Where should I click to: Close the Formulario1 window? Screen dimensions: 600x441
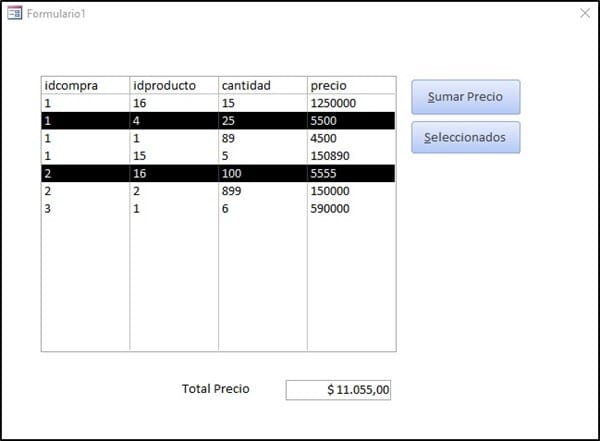click(x=585, y=13)
